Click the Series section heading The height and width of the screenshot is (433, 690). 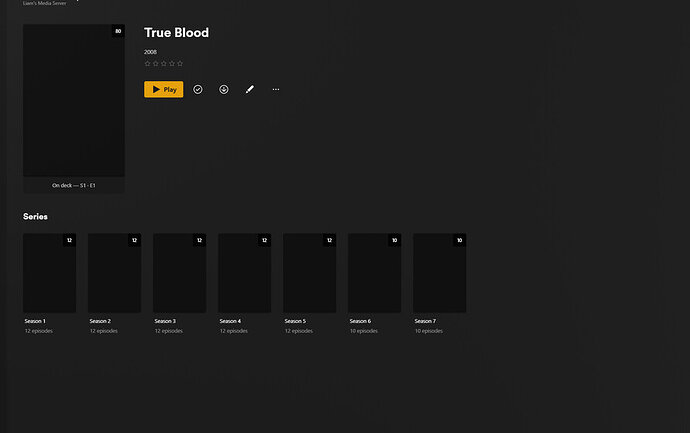[x=35, y=216]
